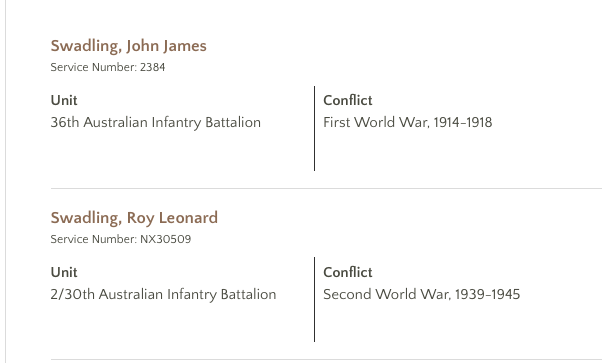The height and width of the screenshot is (363, 602).
Task: Click vertical divider in Roy Leonard record
Action: (x=314, y=300)
